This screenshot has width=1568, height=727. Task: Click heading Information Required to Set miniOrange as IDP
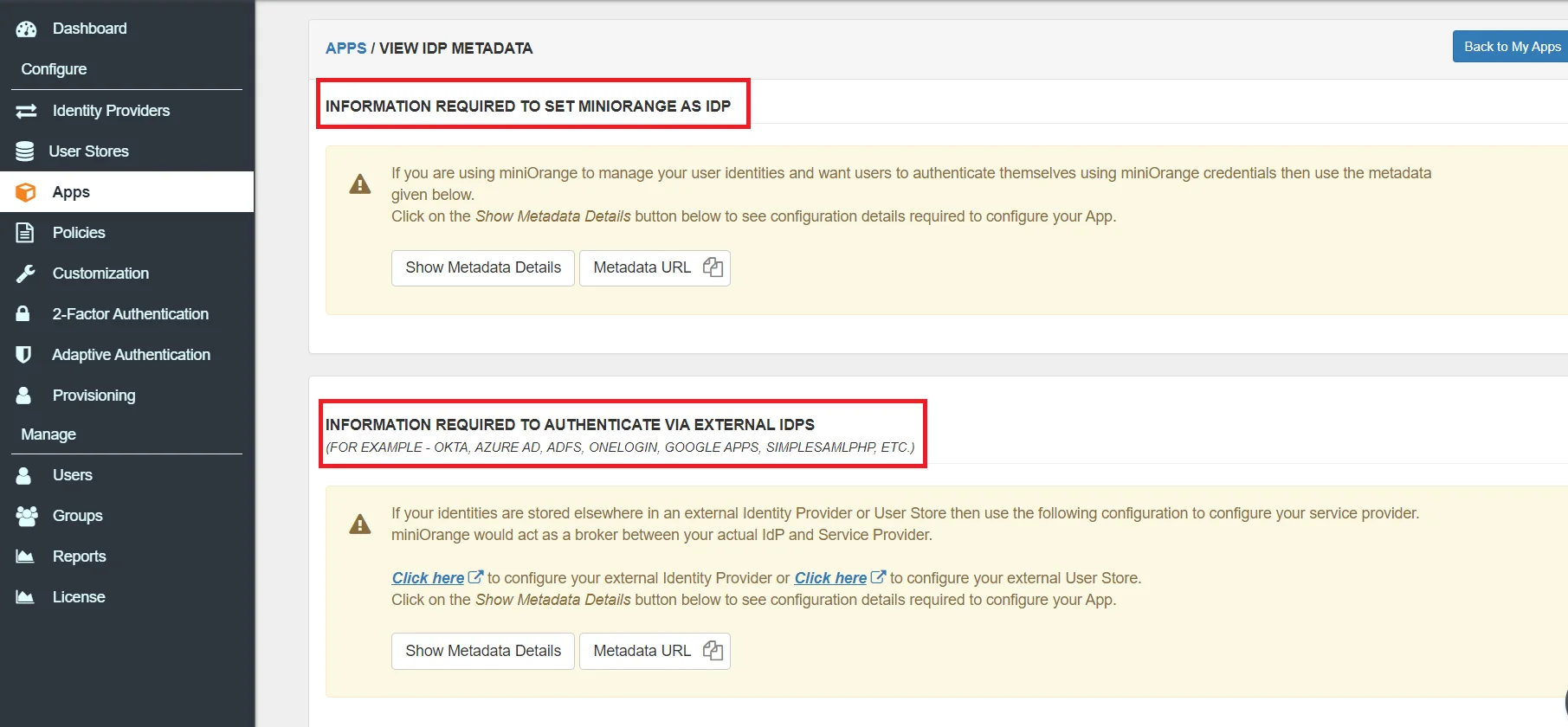tap(528, 106)
